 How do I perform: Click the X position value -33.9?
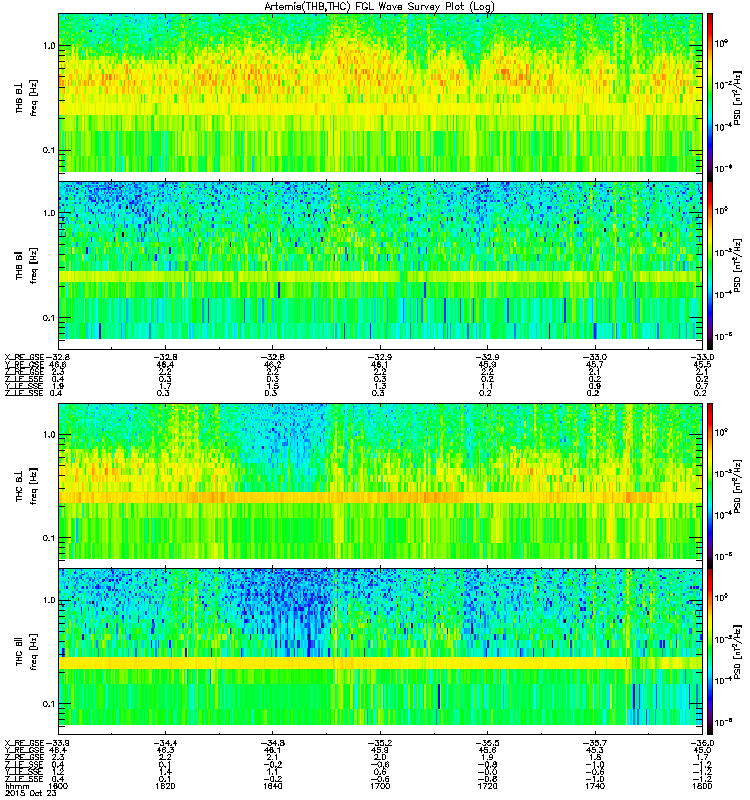58,743
